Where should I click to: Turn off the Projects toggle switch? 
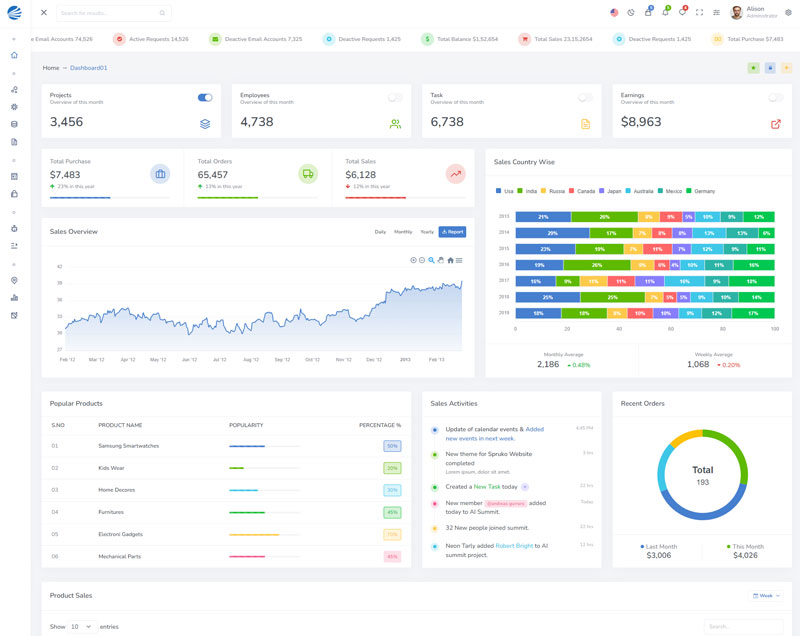point(205,98)
